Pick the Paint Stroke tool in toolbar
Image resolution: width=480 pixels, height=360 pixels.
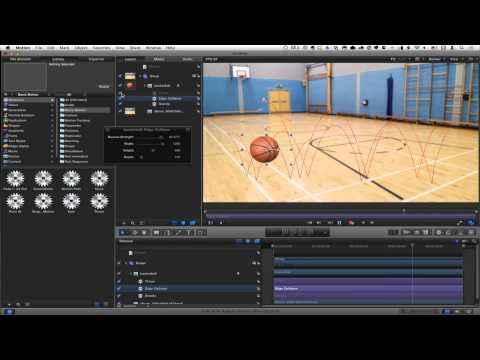tap(178, 232)
